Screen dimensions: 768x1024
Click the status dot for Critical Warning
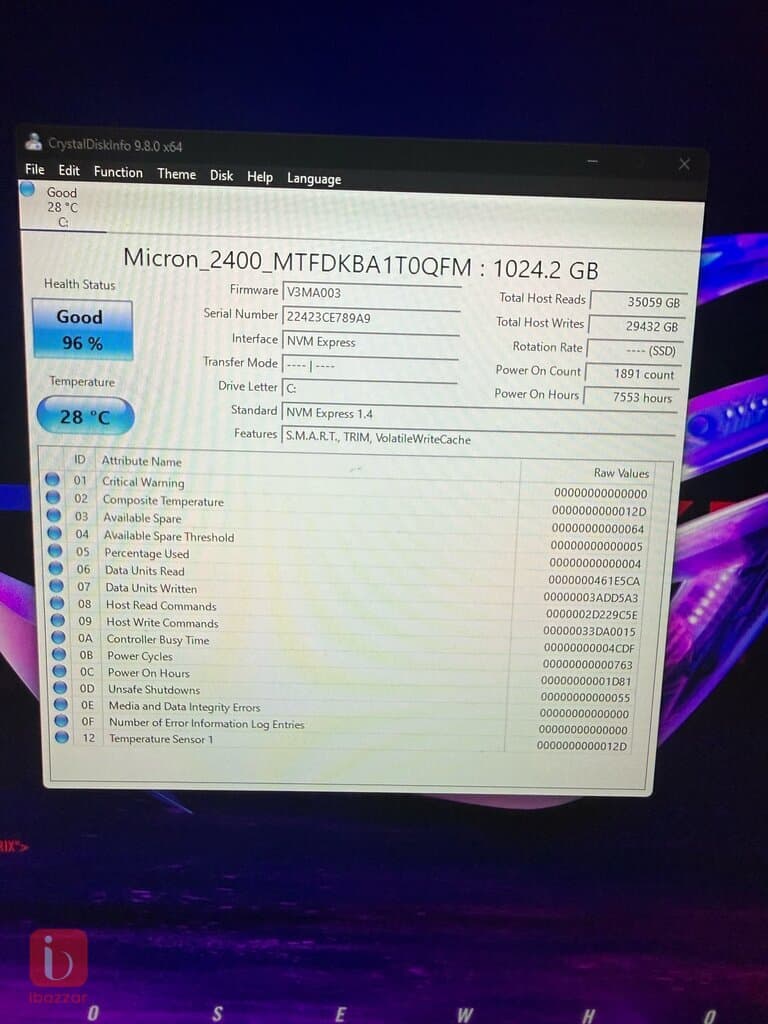[x=52, y=480]
